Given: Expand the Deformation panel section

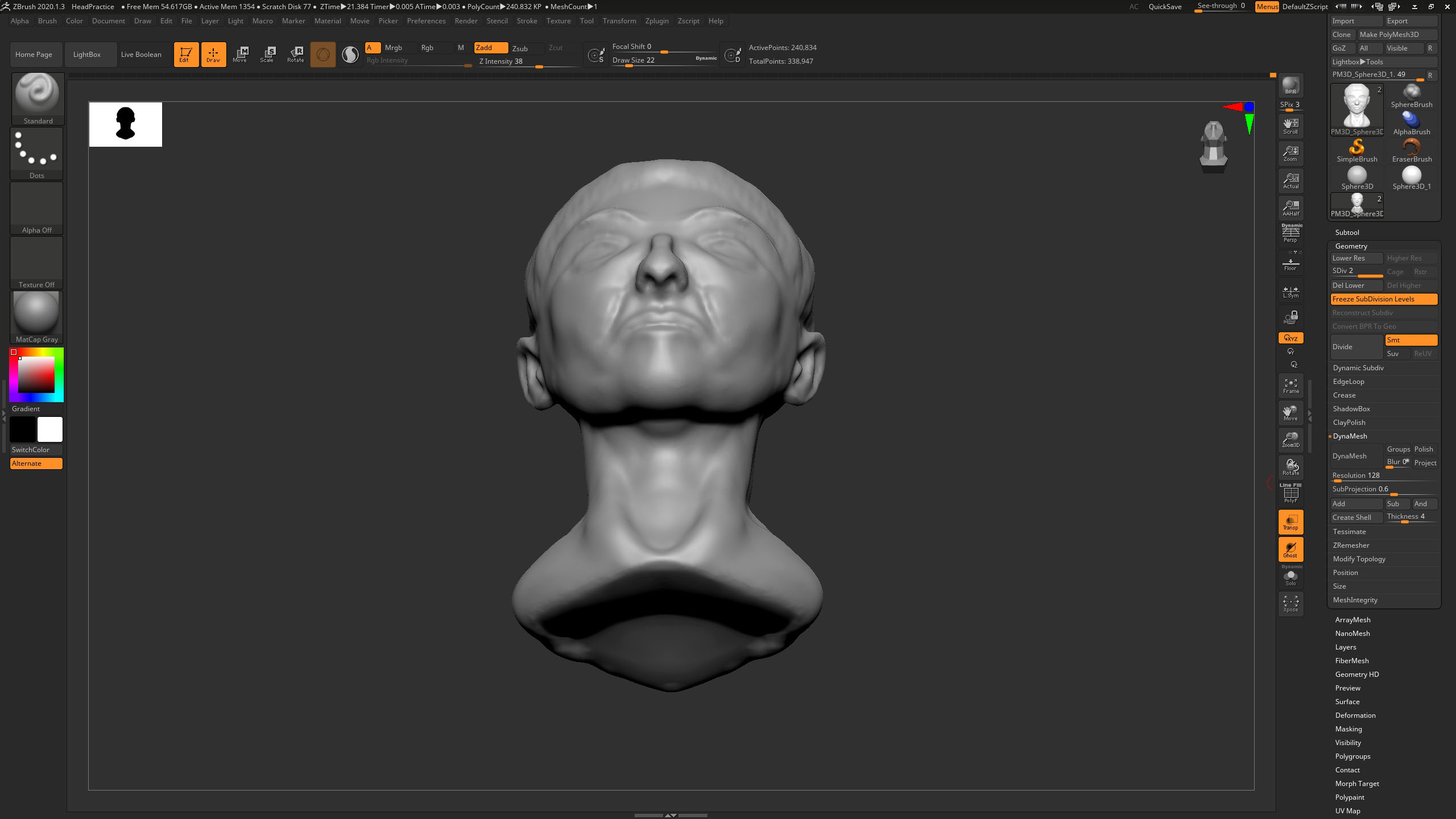Looking at the screenshot, I should (1355, 715).
